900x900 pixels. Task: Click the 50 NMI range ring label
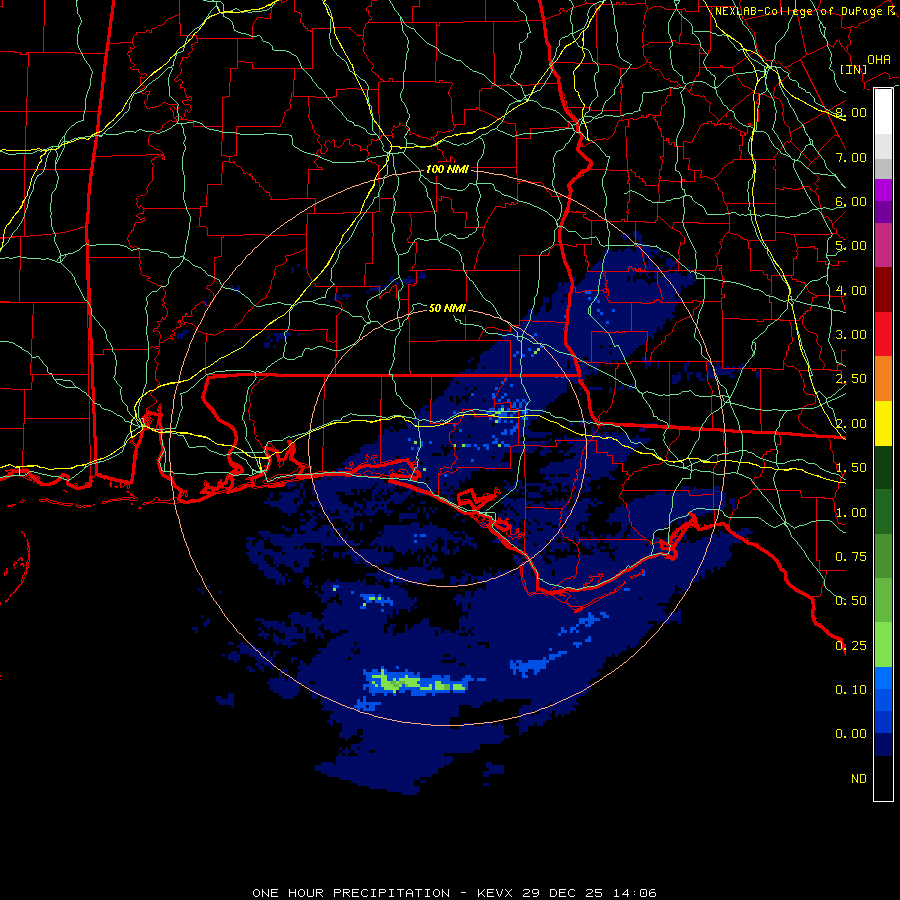point(447,308)
